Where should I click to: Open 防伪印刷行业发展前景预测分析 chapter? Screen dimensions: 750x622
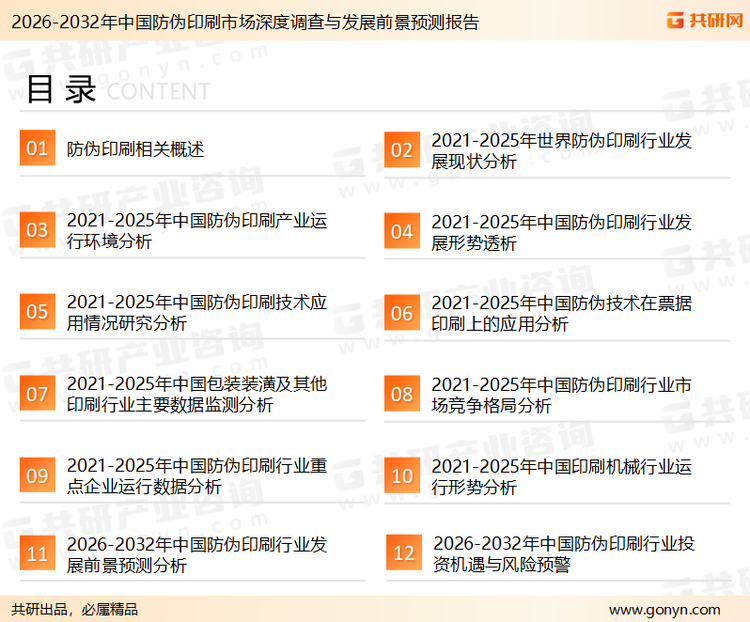pos(196,555)
